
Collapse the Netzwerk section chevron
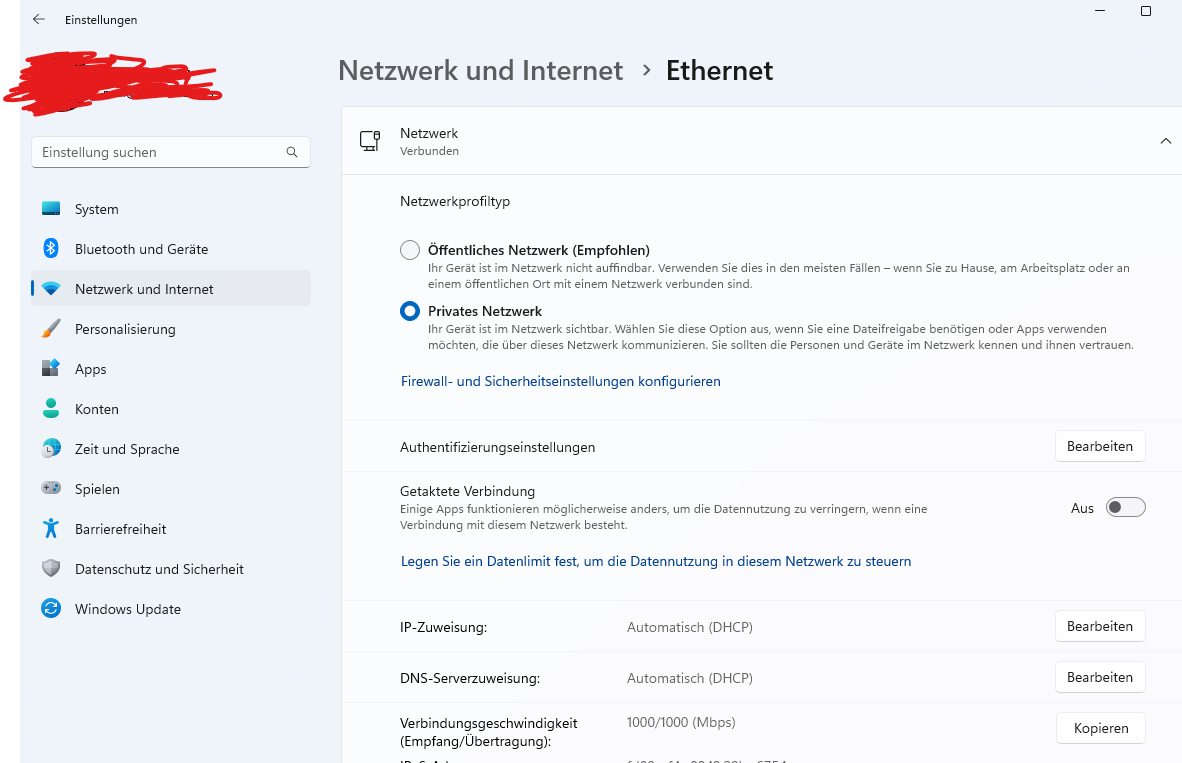point(1165,141)
